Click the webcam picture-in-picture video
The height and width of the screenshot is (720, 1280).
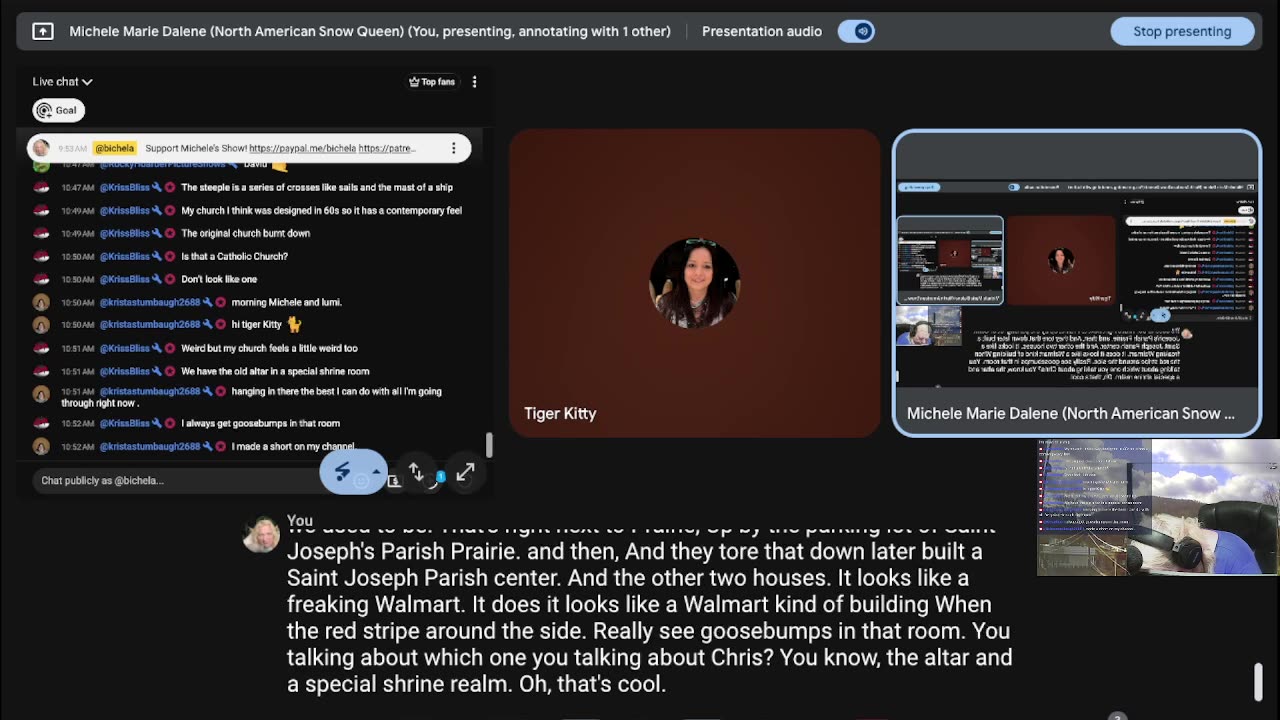[1158, 507]
